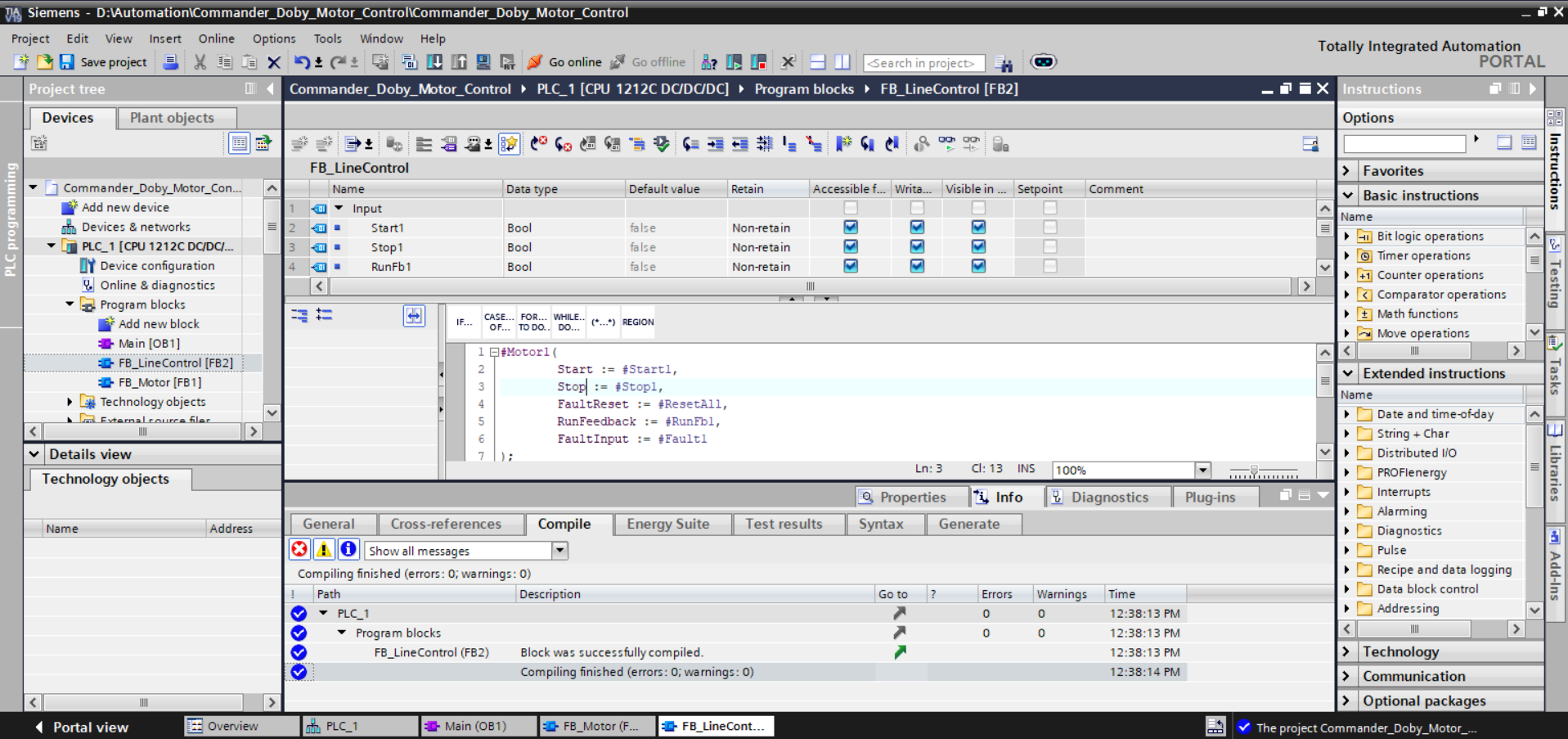
Task: Click the Stop CPU icon
Action: click(759, 62)
